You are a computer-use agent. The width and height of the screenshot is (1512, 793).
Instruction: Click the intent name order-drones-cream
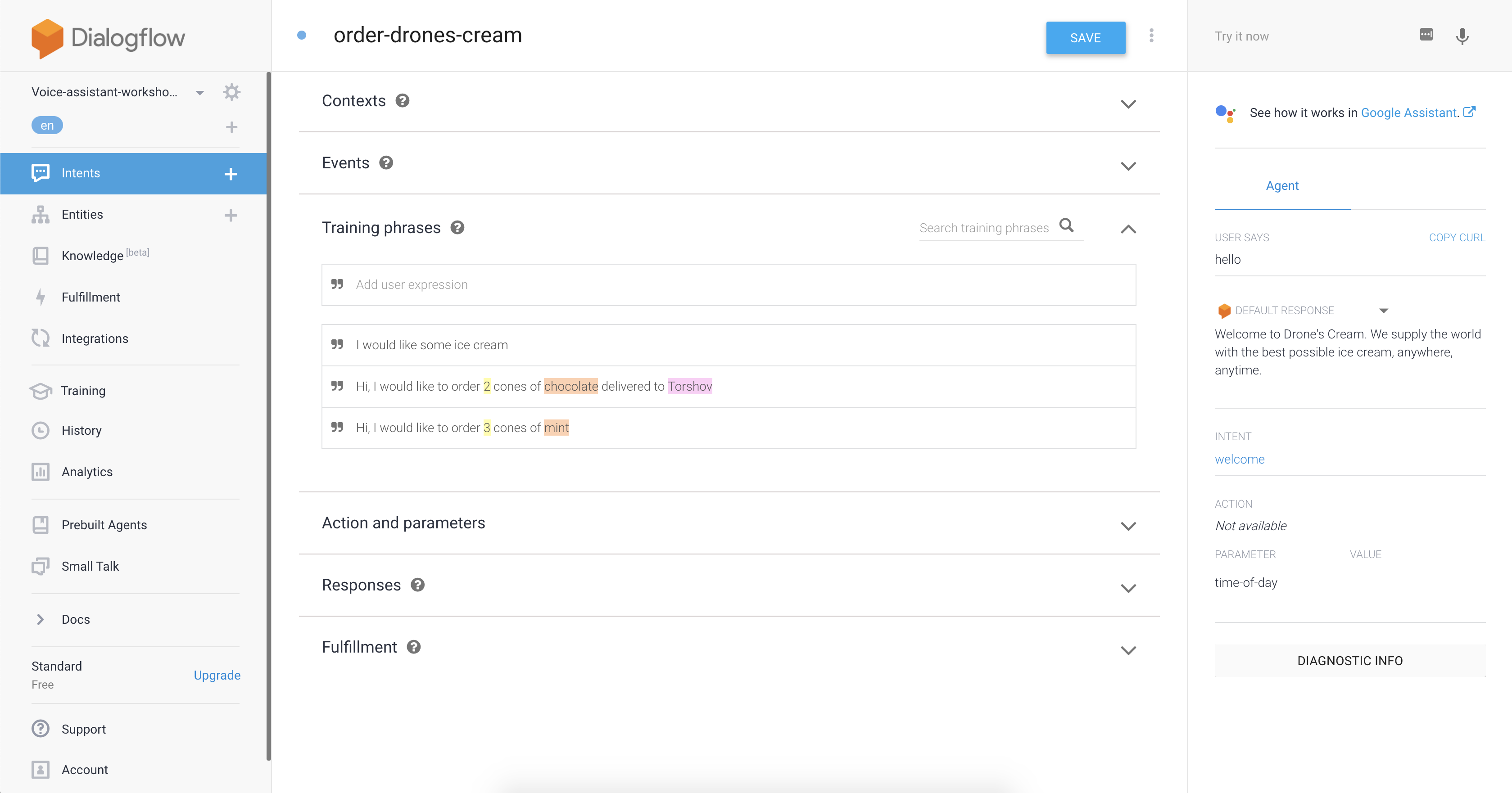pos(428,35)
